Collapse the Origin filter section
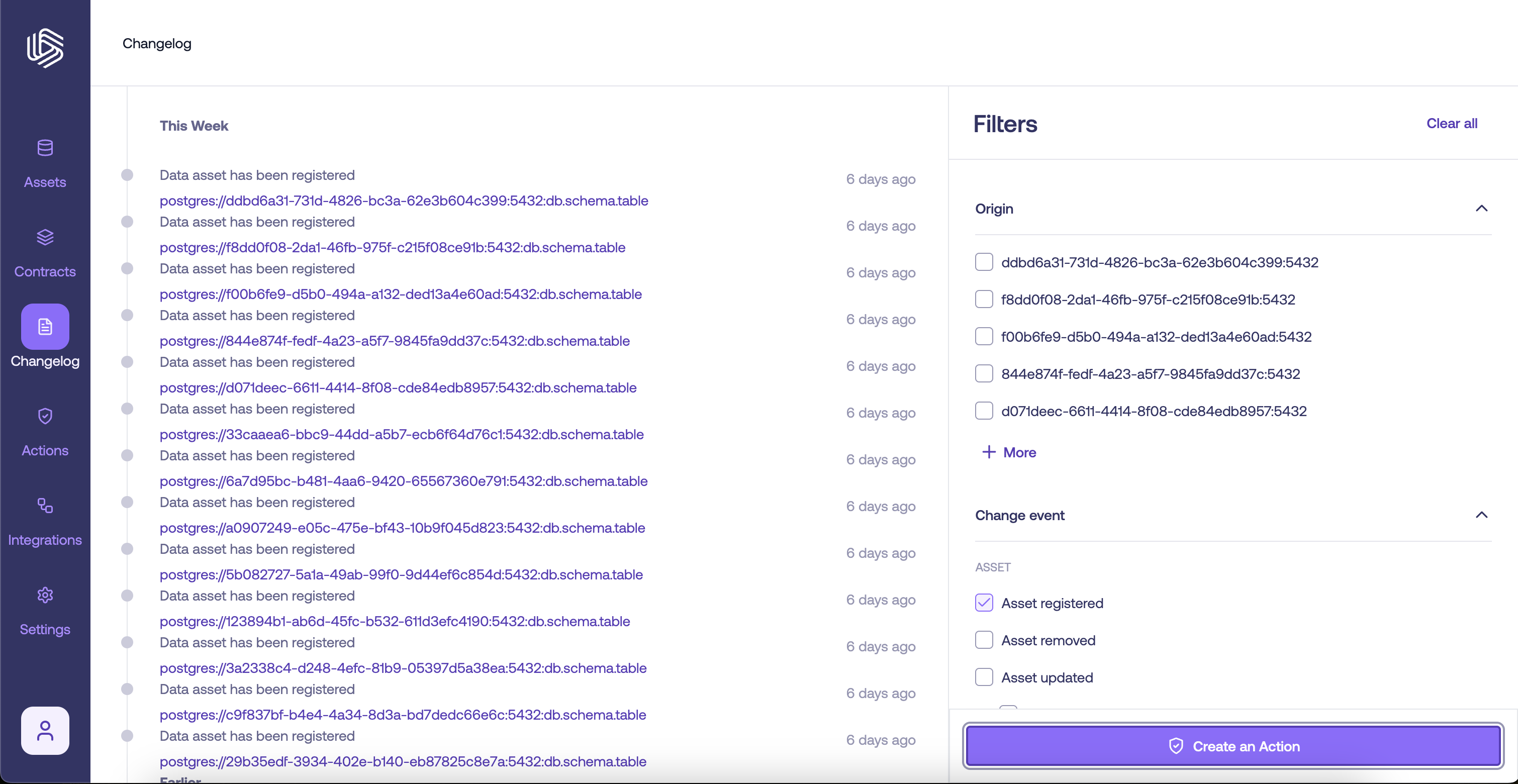1518x784 pixels. 1481,209
